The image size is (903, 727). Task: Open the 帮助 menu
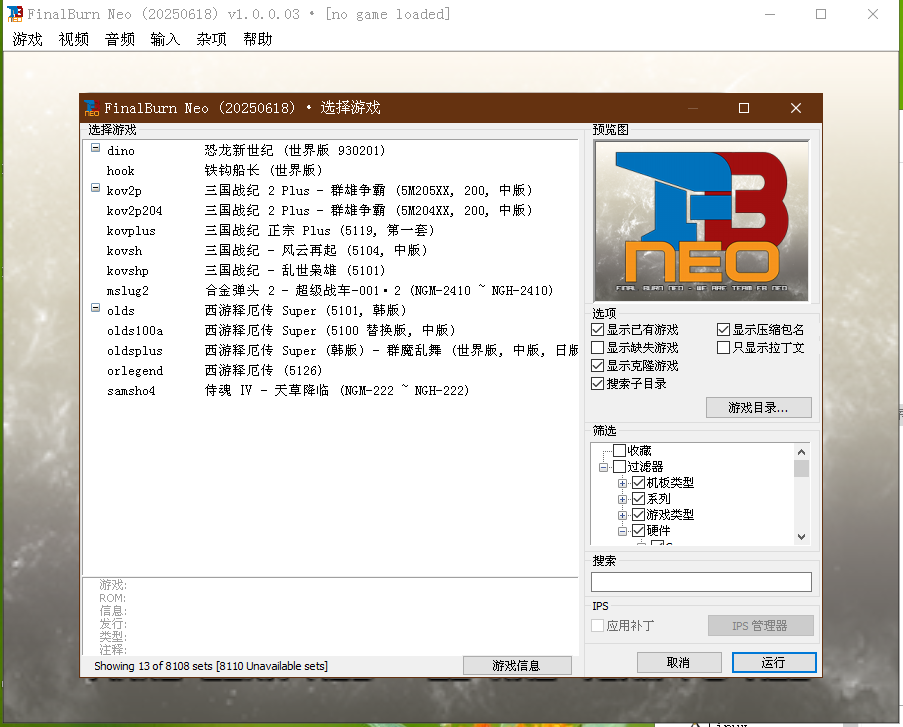(257, 39)
